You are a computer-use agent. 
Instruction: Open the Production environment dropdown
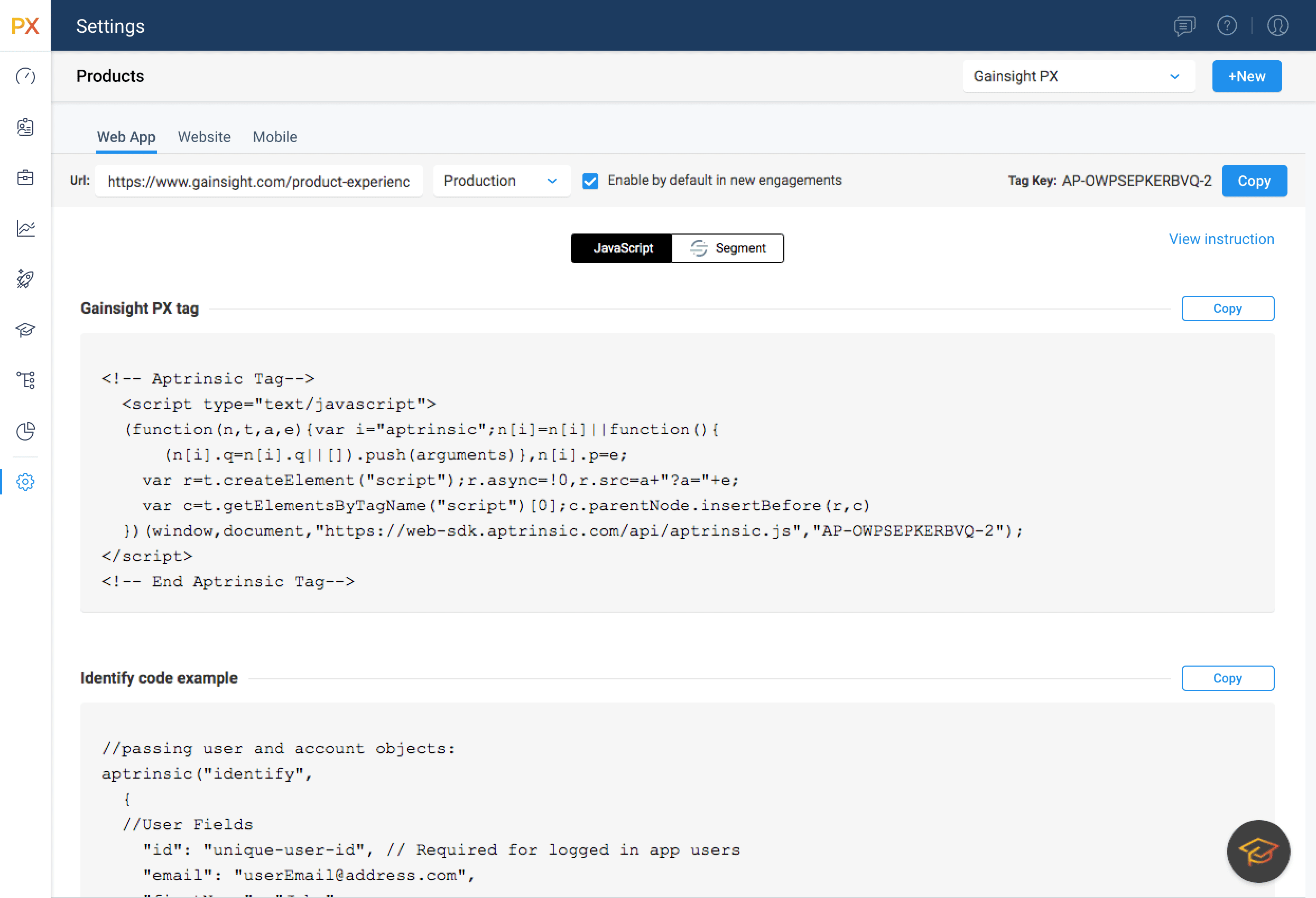point(501,181)
